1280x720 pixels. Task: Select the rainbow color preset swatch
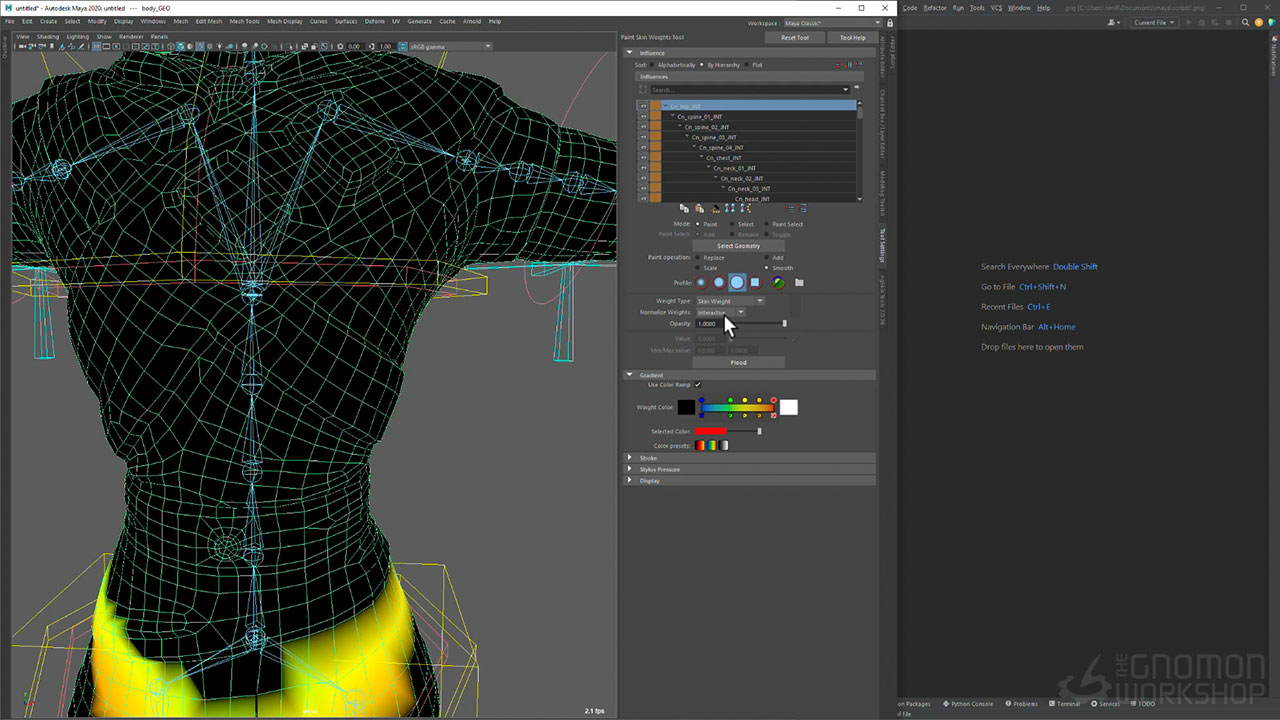tap(711, 446)
